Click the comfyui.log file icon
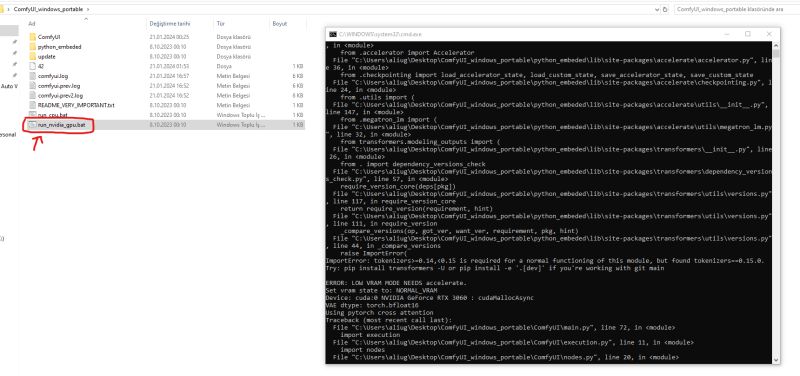 pyautogui.click(x=33, y=76)
